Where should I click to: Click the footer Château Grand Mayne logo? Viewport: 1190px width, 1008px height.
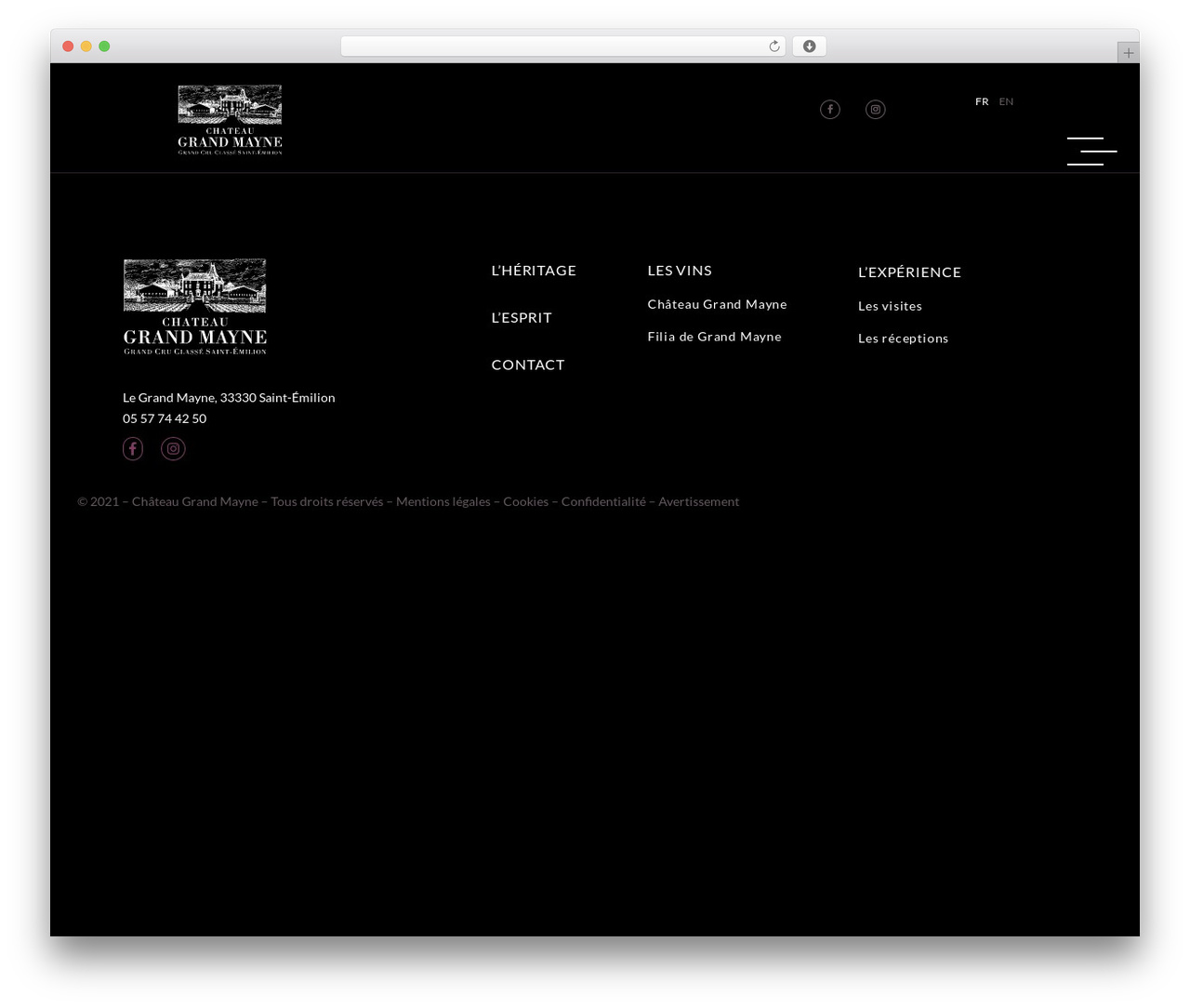[195, 307]
